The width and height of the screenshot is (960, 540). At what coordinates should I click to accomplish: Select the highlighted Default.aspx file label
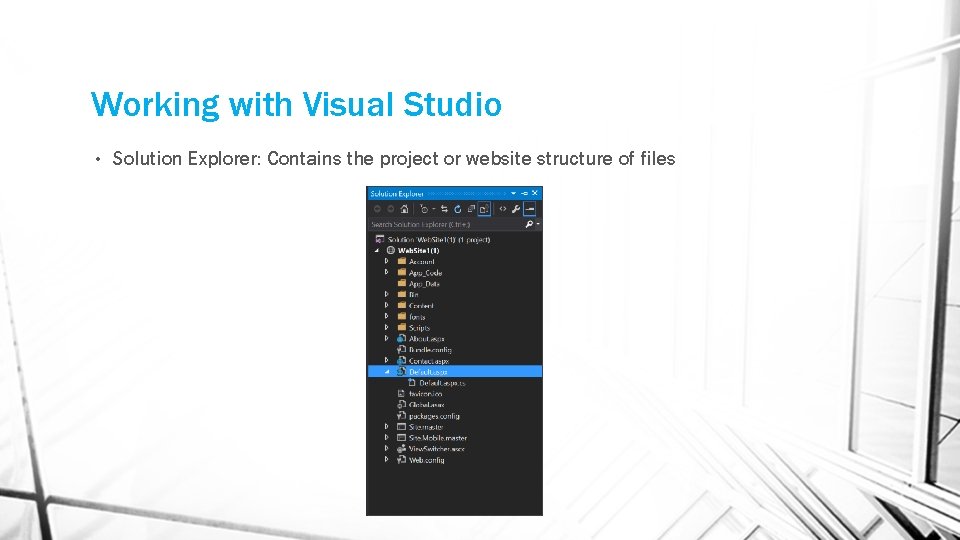pos(428,372)
